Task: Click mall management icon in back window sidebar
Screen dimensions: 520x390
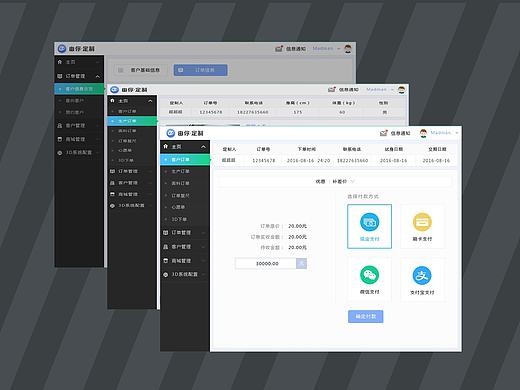Action: click(x=60, y=139)
